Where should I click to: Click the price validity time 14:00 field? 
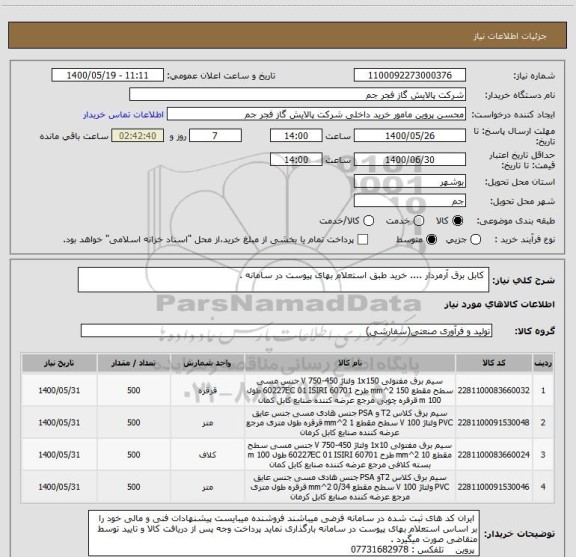pos(296,159)
